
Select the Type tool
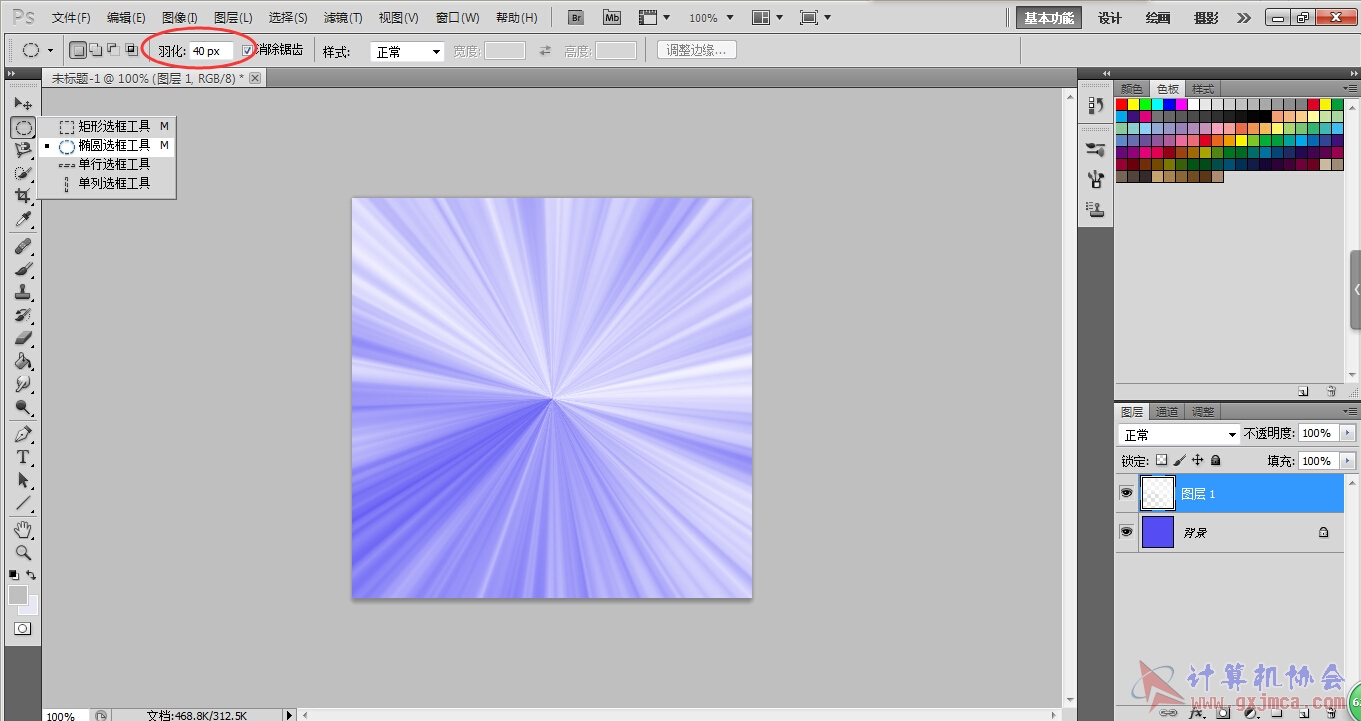point(23,457)
